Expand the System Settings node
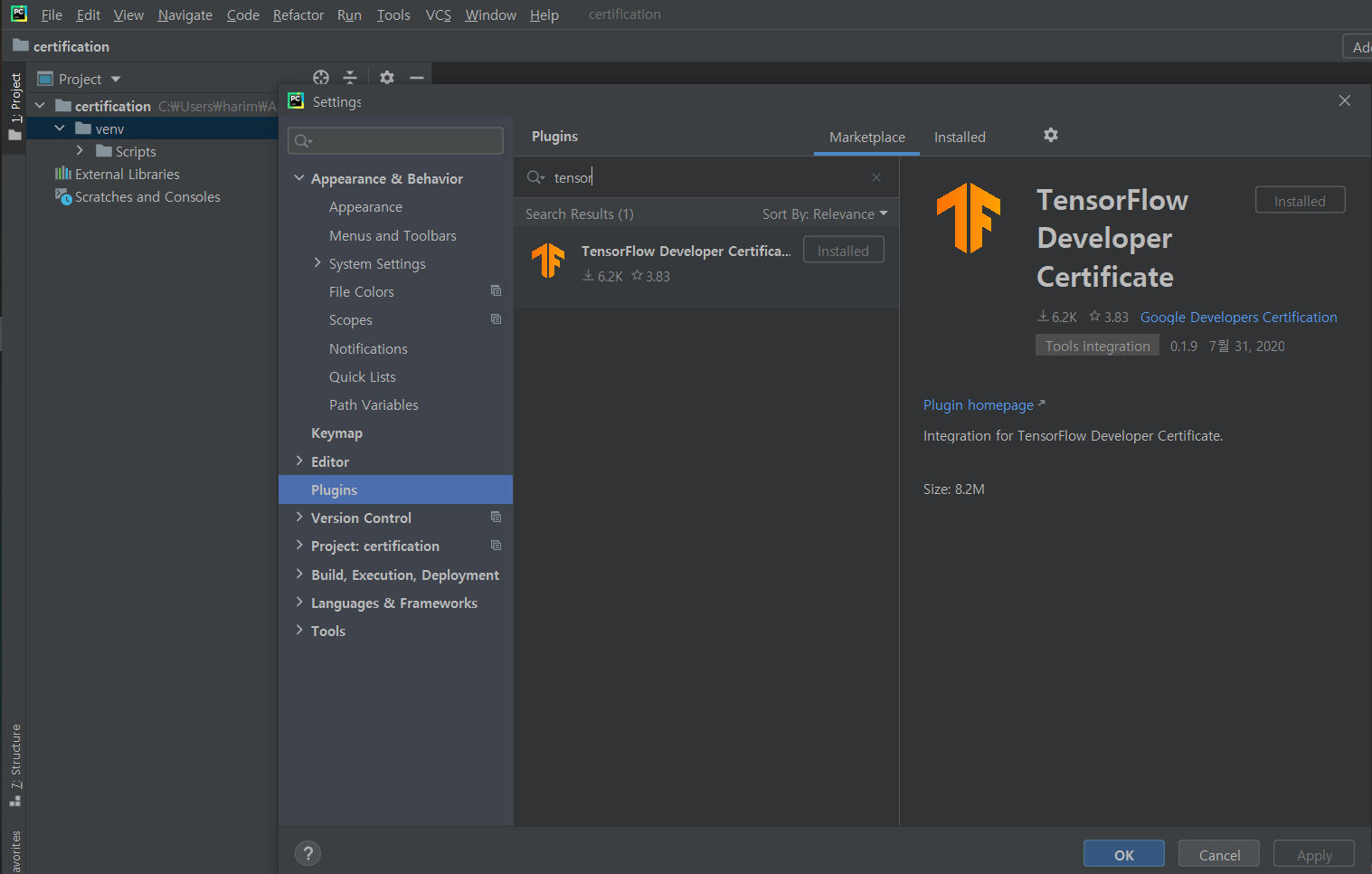 point(317,262)
